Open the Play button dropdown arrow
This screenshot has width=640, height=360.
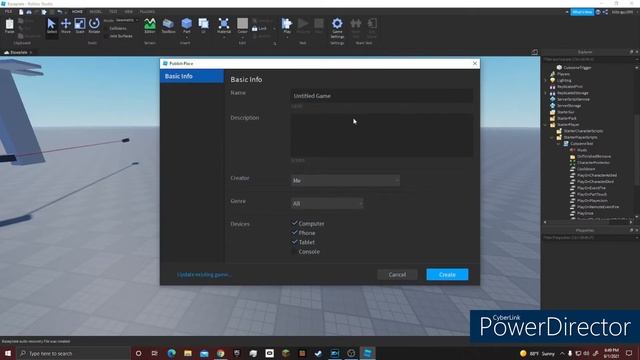pyautogui.click(x=287, y=37)
